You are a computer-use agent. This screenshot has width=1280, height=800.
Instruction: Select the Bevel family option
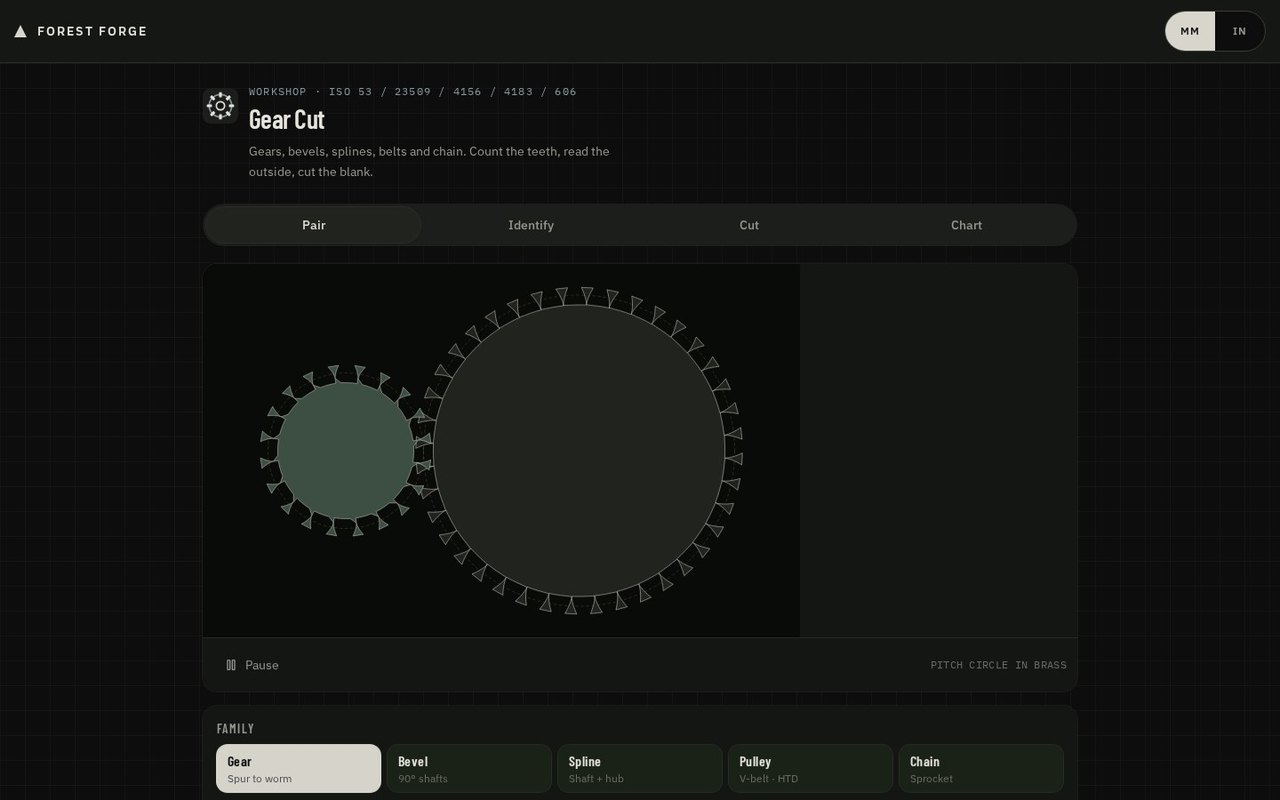(469, 768)
